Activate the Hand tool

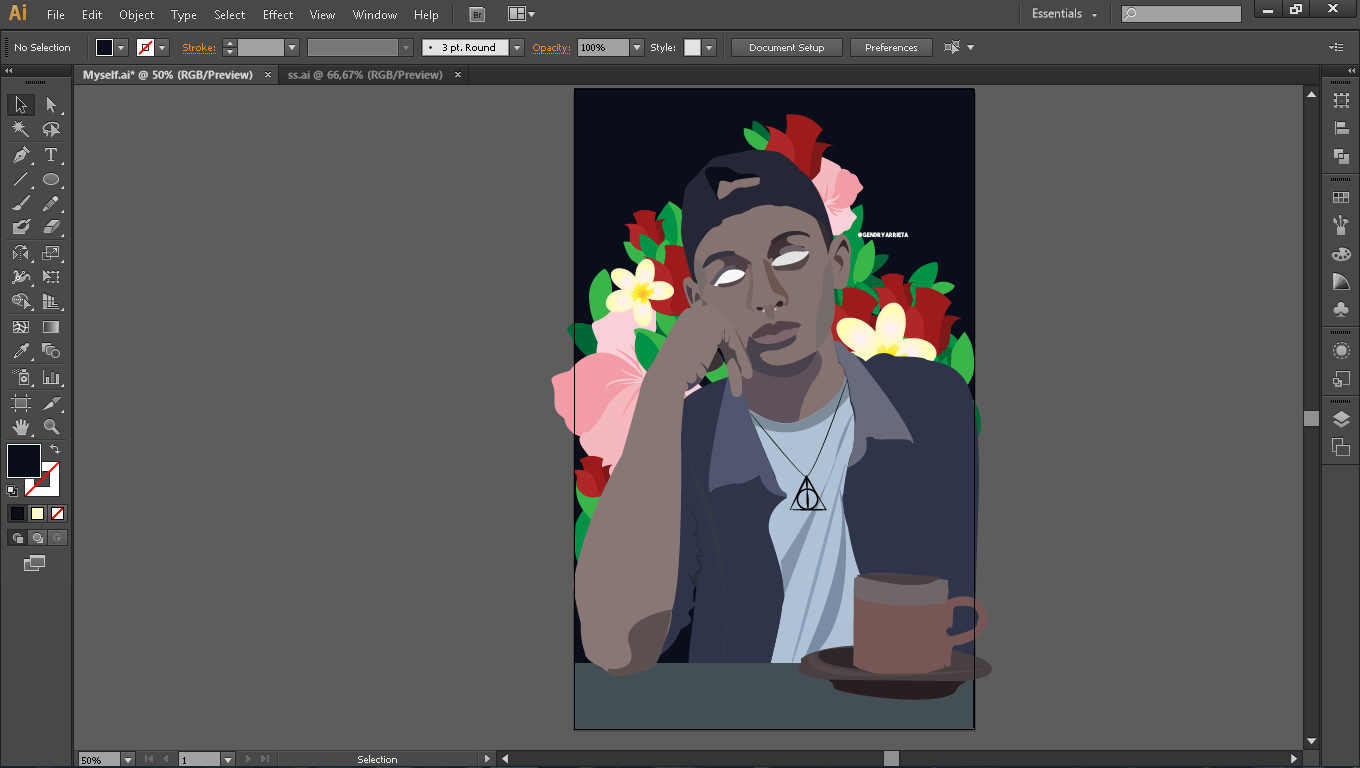tap(21, 427)
